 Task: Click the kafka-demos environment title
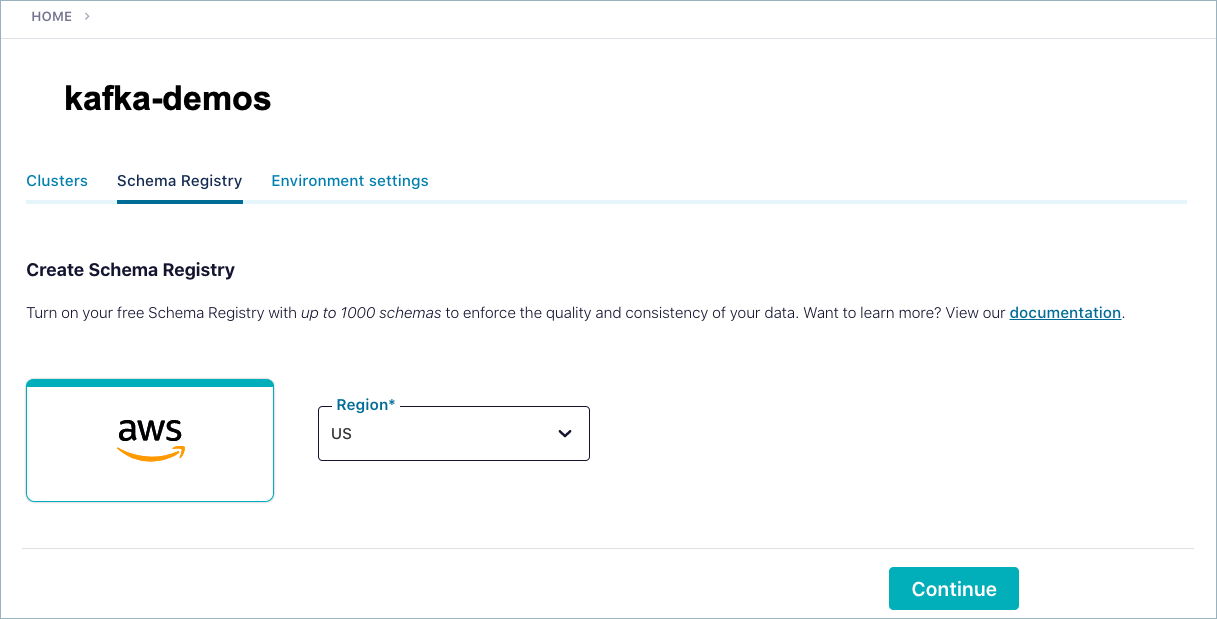pos(167,98)
